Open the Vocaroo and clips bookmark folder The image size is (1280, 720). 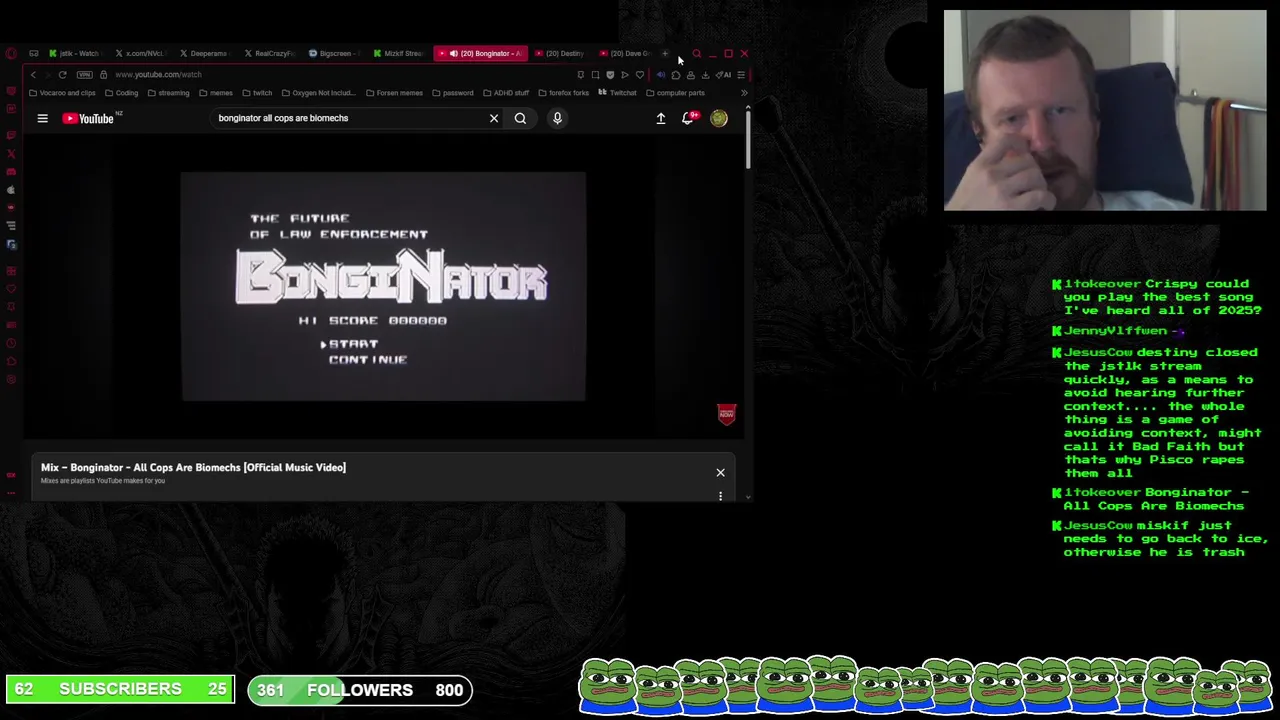62,93
